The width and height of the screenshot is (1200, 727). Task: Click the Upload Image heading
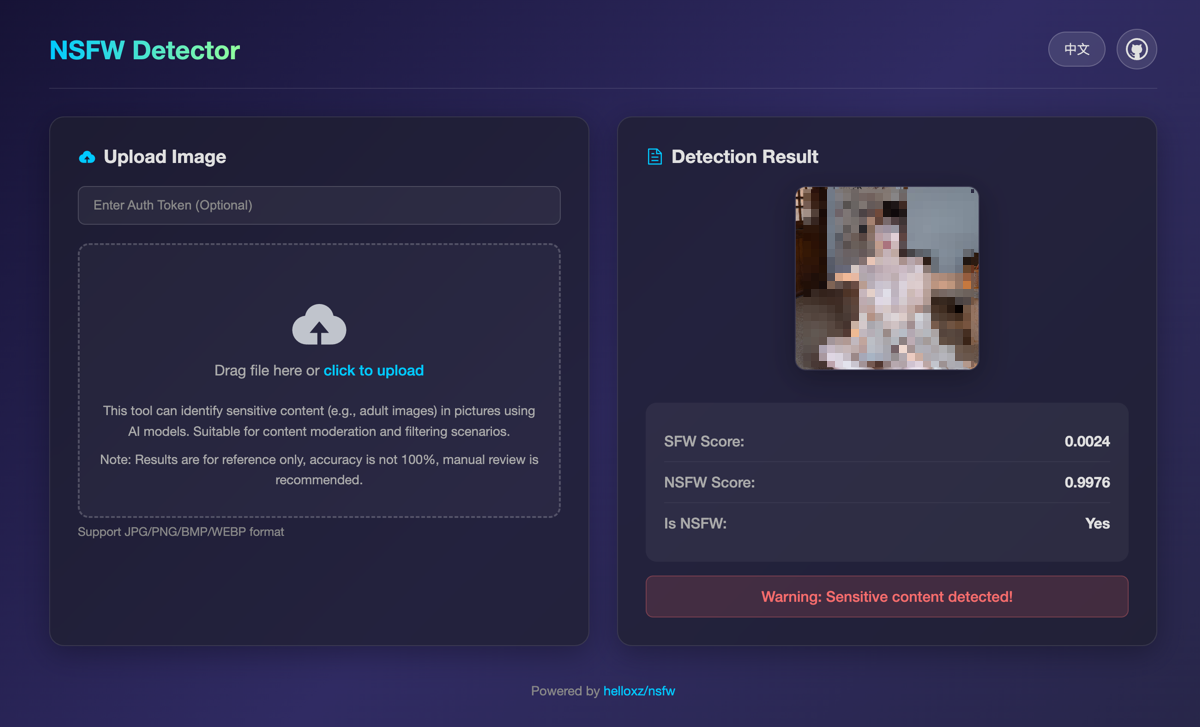coord(165,157)
